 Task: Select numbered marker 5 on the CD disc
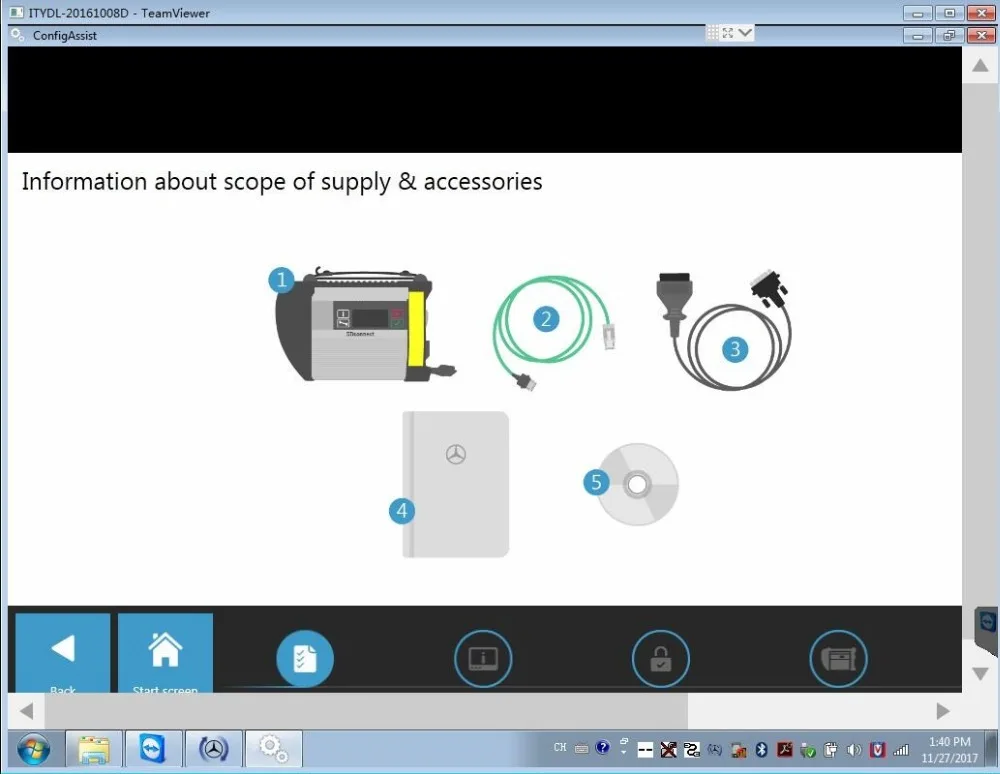(x=596, y=481)
